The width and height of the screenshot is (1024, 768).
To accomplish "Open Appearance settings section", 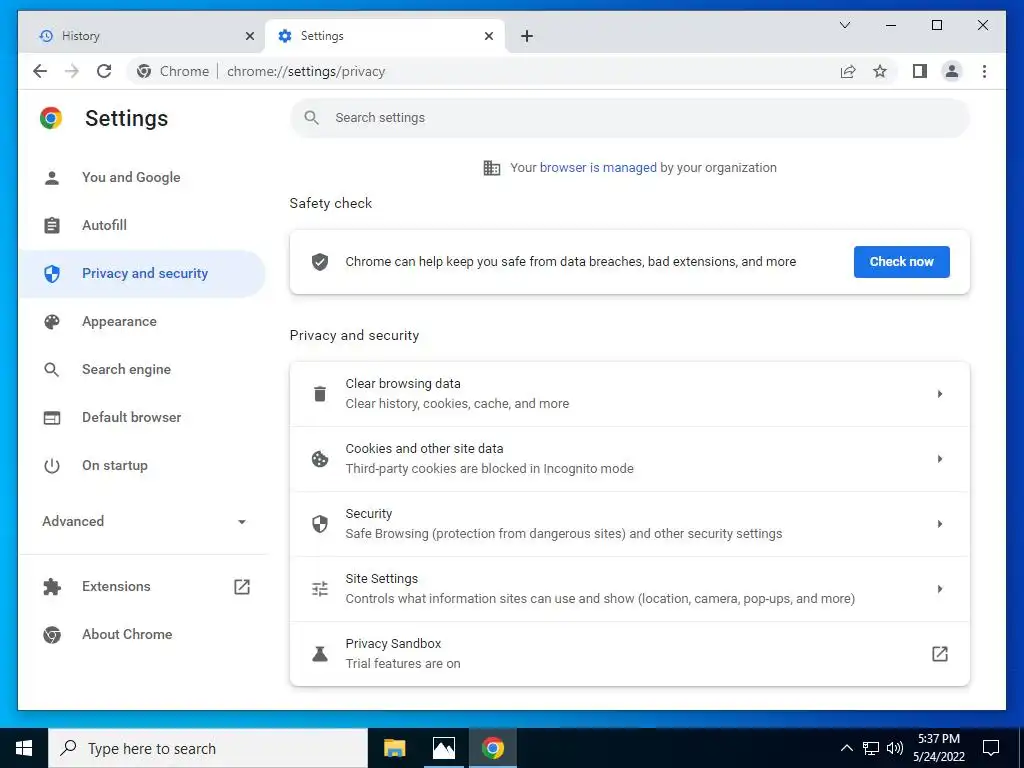I will click(142, 321).
